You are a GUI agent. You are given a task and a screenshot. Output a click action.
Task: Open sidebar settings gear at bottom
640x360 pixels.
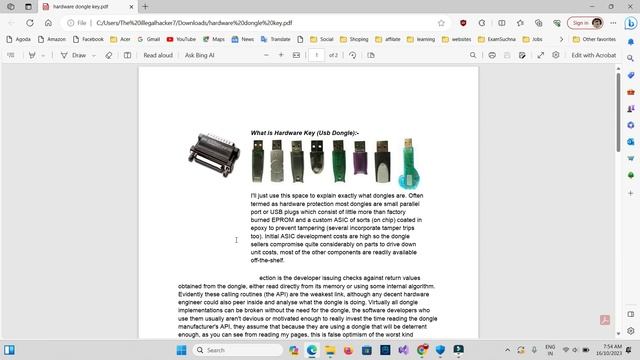[x=631, y=331]
